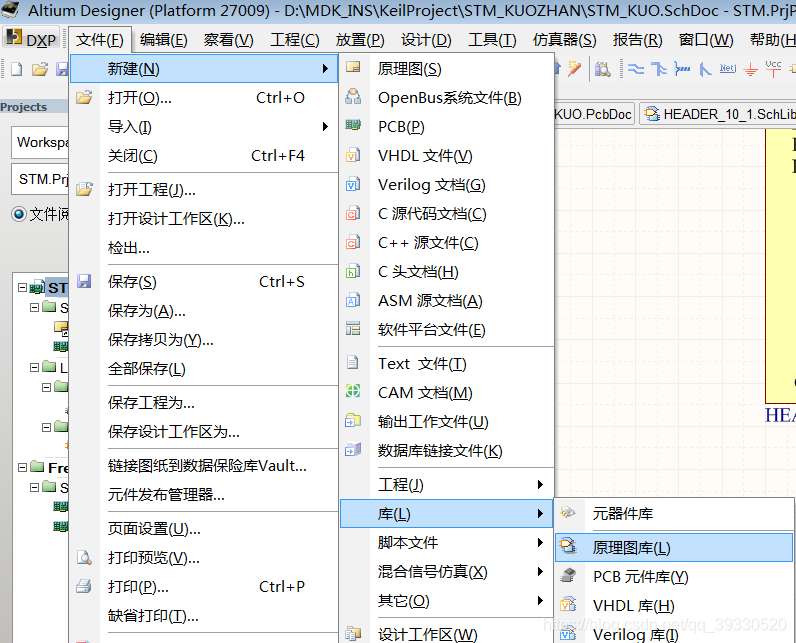Image resolution: width=796 pixels, height=643 pixels.
Task: Click the 原理图库 icon in submenu
Action: click(568, 546)
